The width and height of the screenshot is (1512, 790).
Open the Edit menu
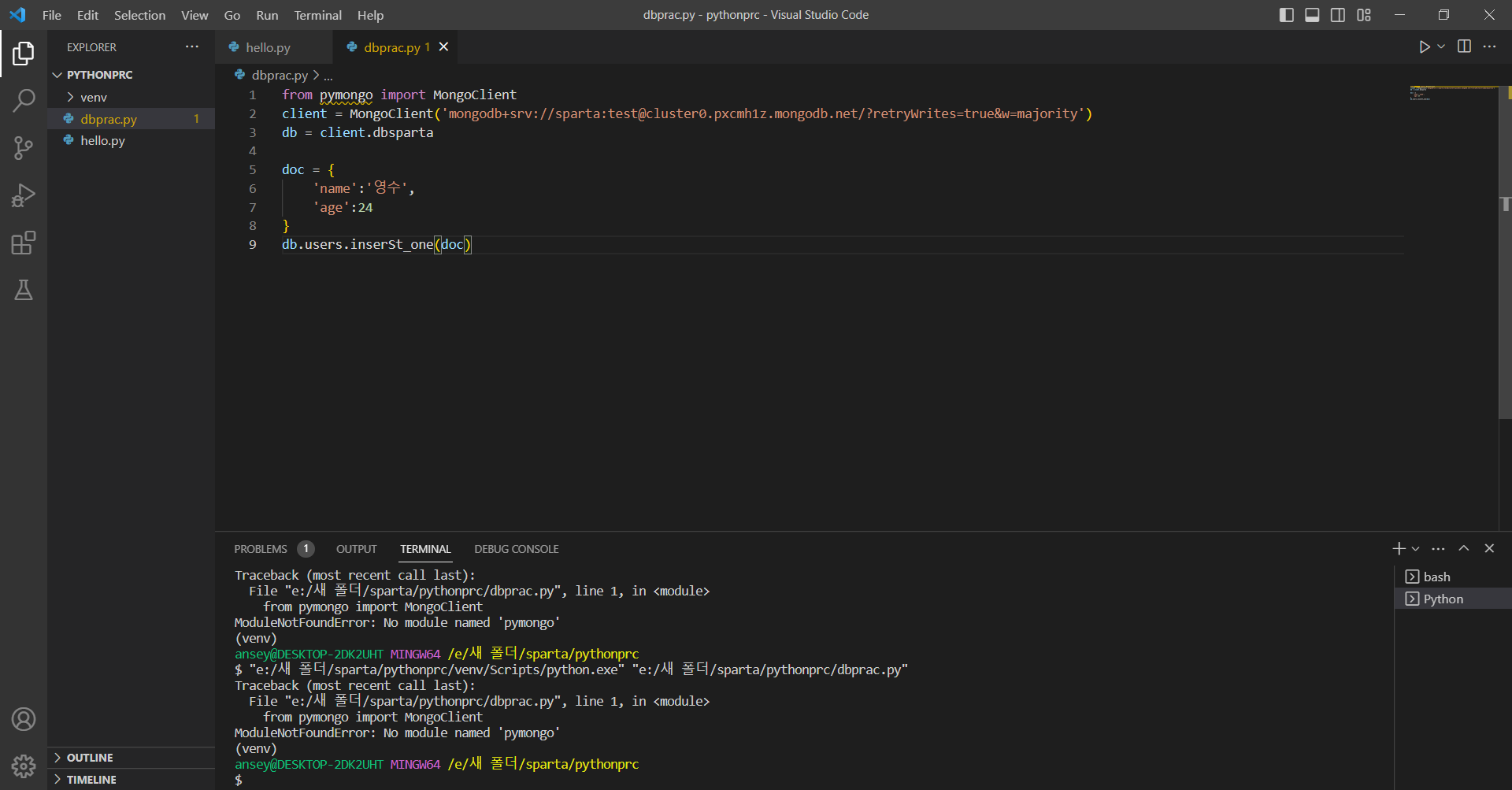[x=87, y=15]
